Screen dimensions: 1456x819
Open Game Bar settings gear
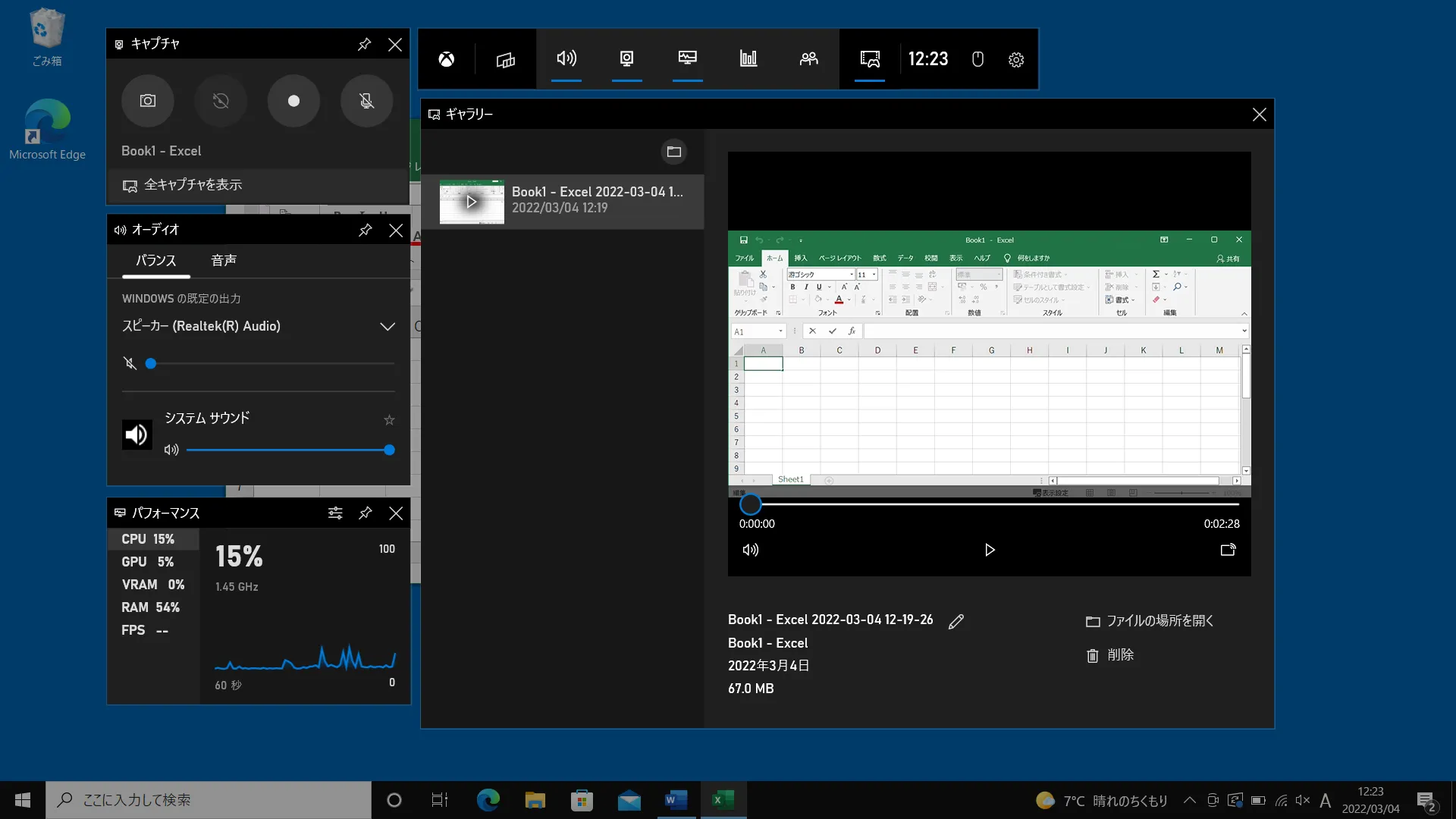1016,59
